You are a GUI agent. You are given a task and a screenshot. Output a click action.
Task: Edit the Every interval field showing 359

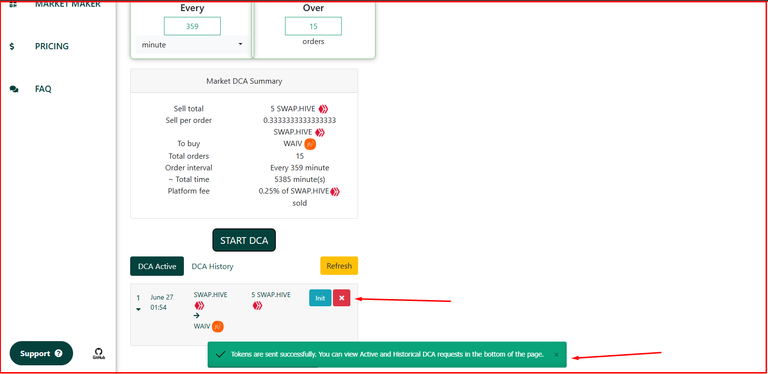[x=192, y=26]
